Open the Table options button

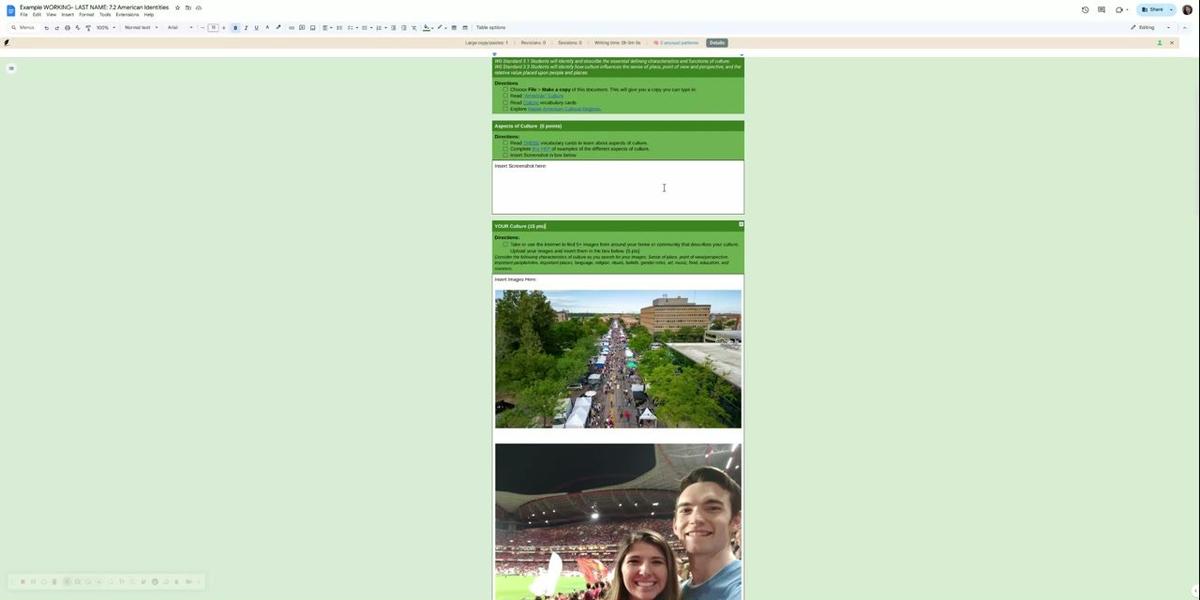[491, 27]
